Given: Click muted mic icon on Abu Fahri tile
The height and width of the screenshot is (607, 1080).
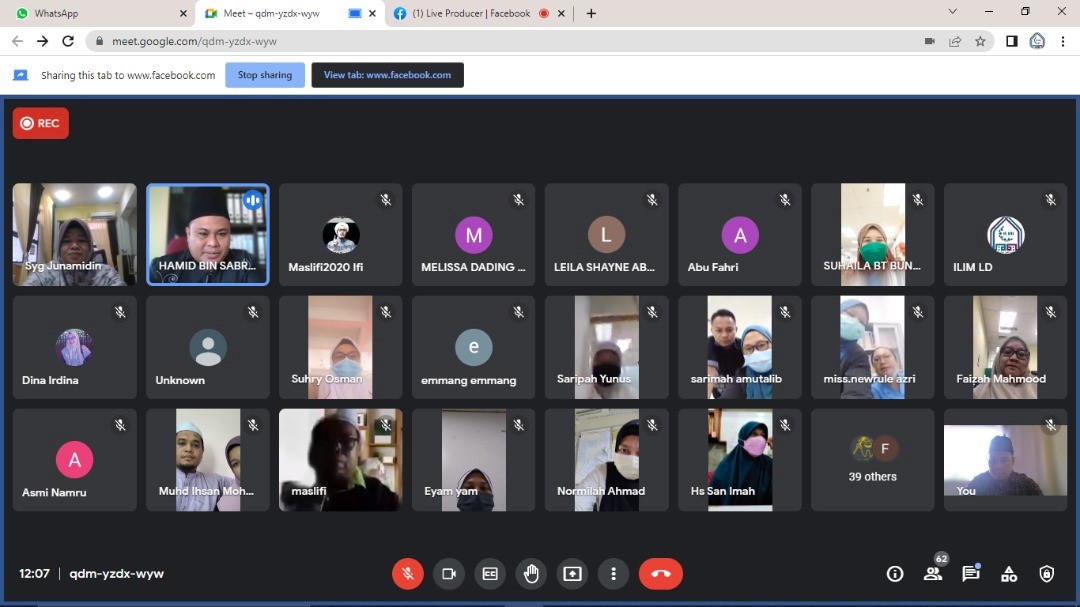Looking at the screenshot, I should (x=785, y=200).
